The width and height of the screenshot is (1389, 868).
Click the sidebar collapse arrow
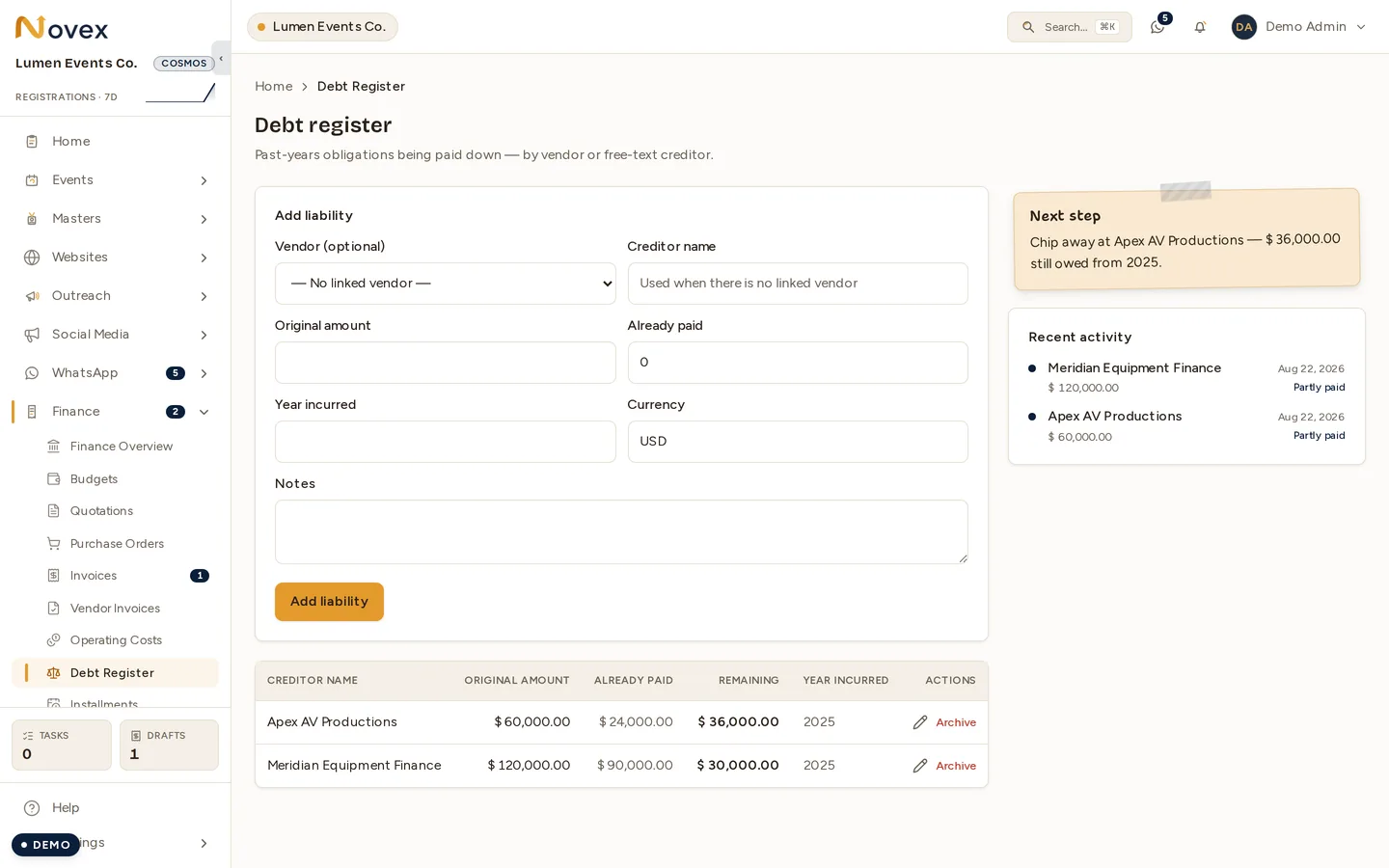click(x=221, y=59)
